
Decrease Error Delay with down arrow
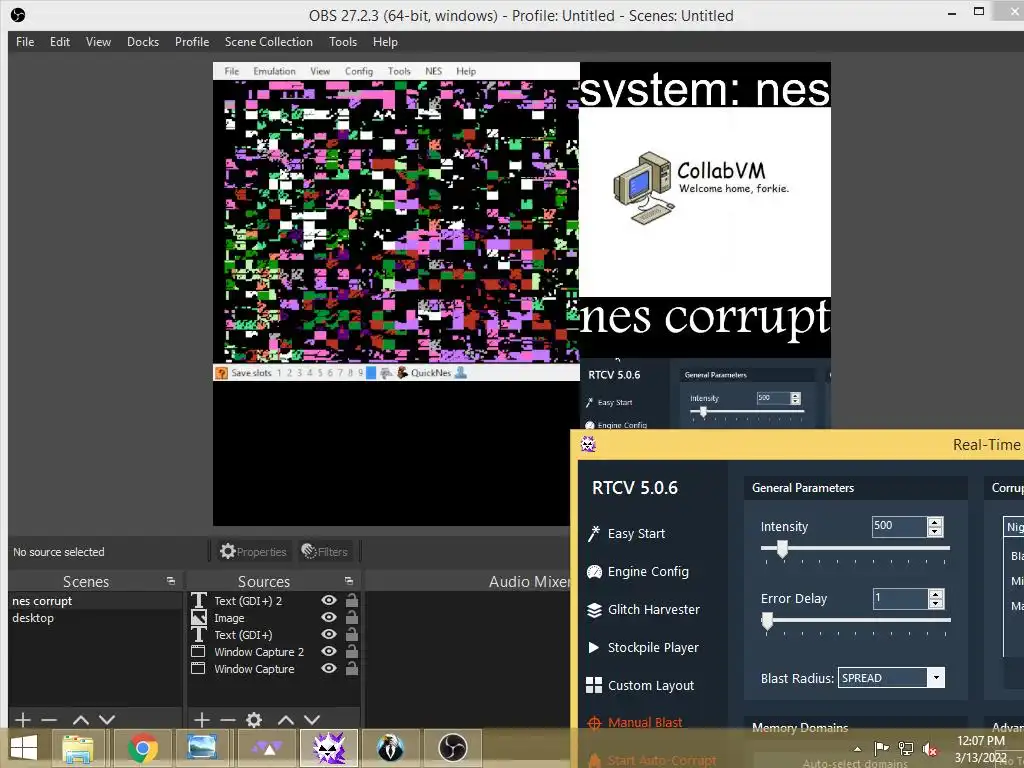pos(936,603)
